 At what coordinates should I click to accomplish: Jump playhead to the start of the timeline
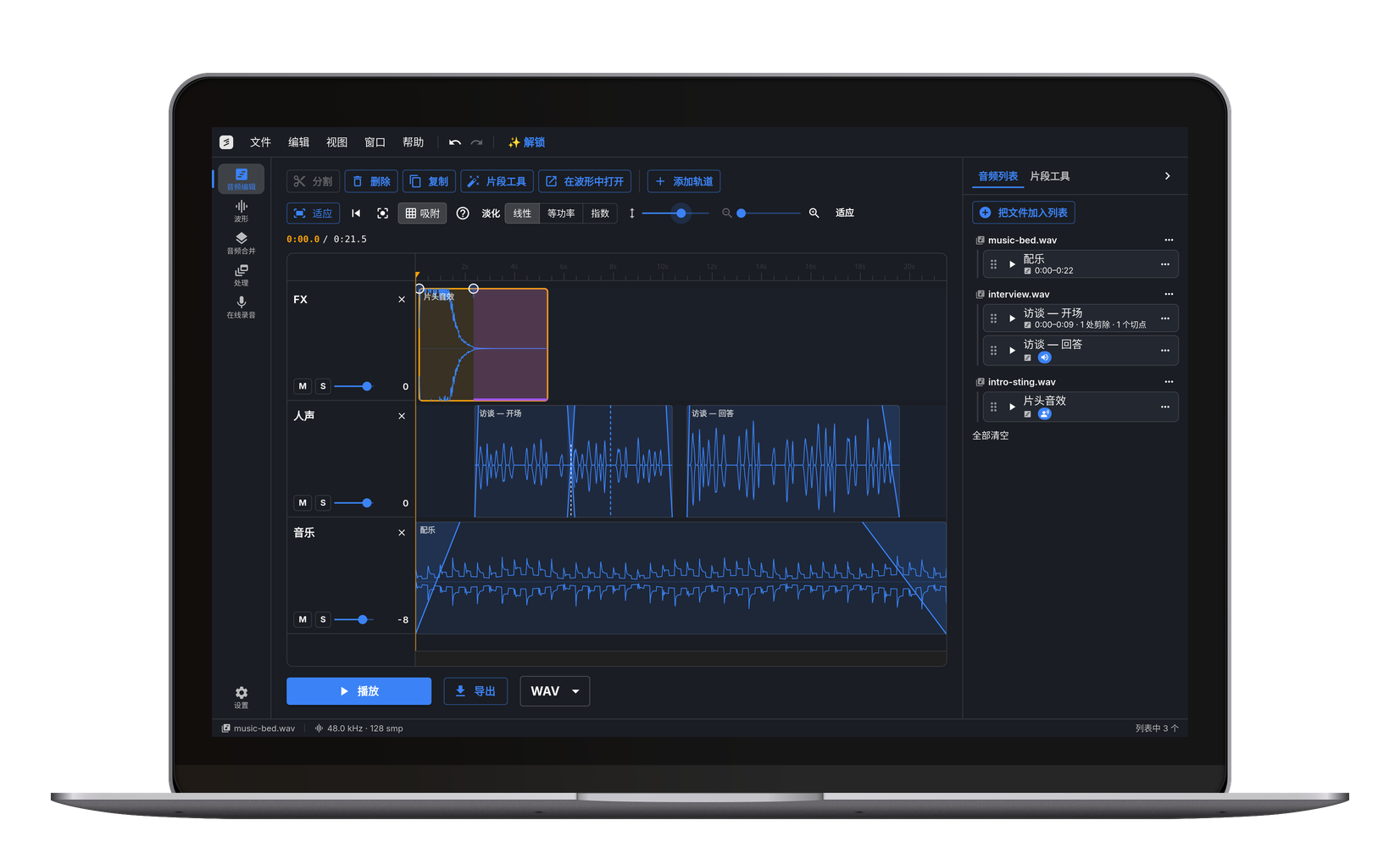tap(356, 213)
